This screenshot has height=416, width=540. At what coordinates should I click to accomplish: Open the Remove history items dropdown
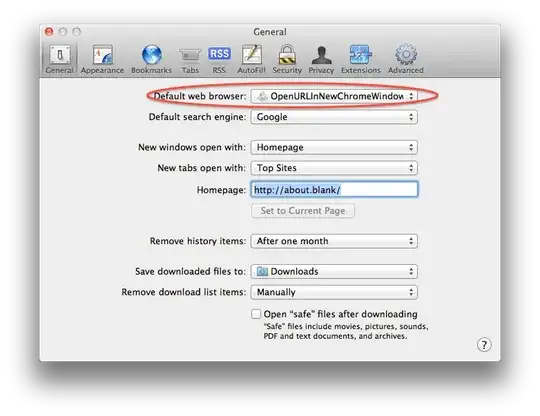point(334,241)
